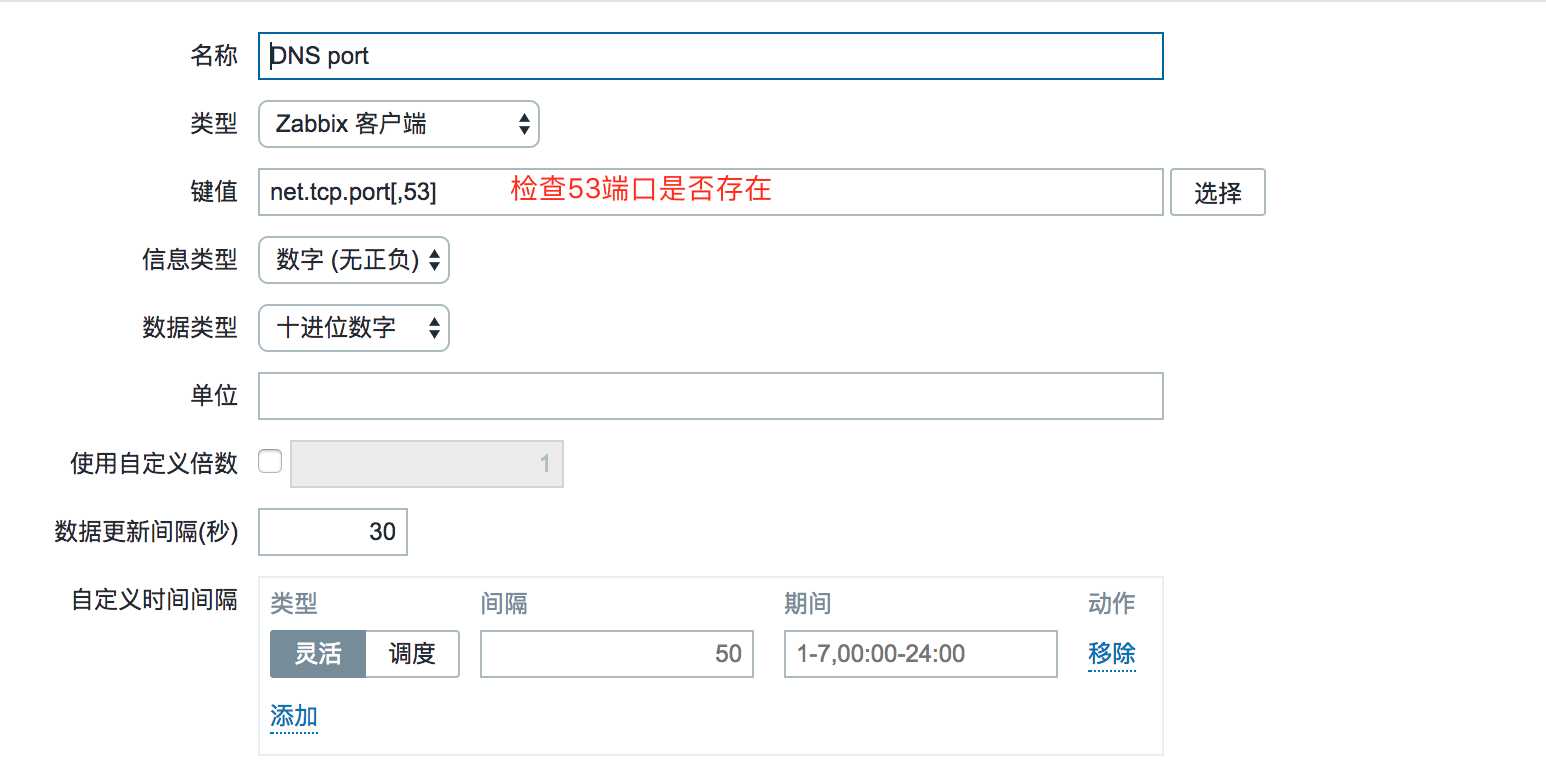Viewport: 1546px width, 772px height.
Task: Click the 期间 field 1-7,00:00-24:00
Action: point(920,654)
